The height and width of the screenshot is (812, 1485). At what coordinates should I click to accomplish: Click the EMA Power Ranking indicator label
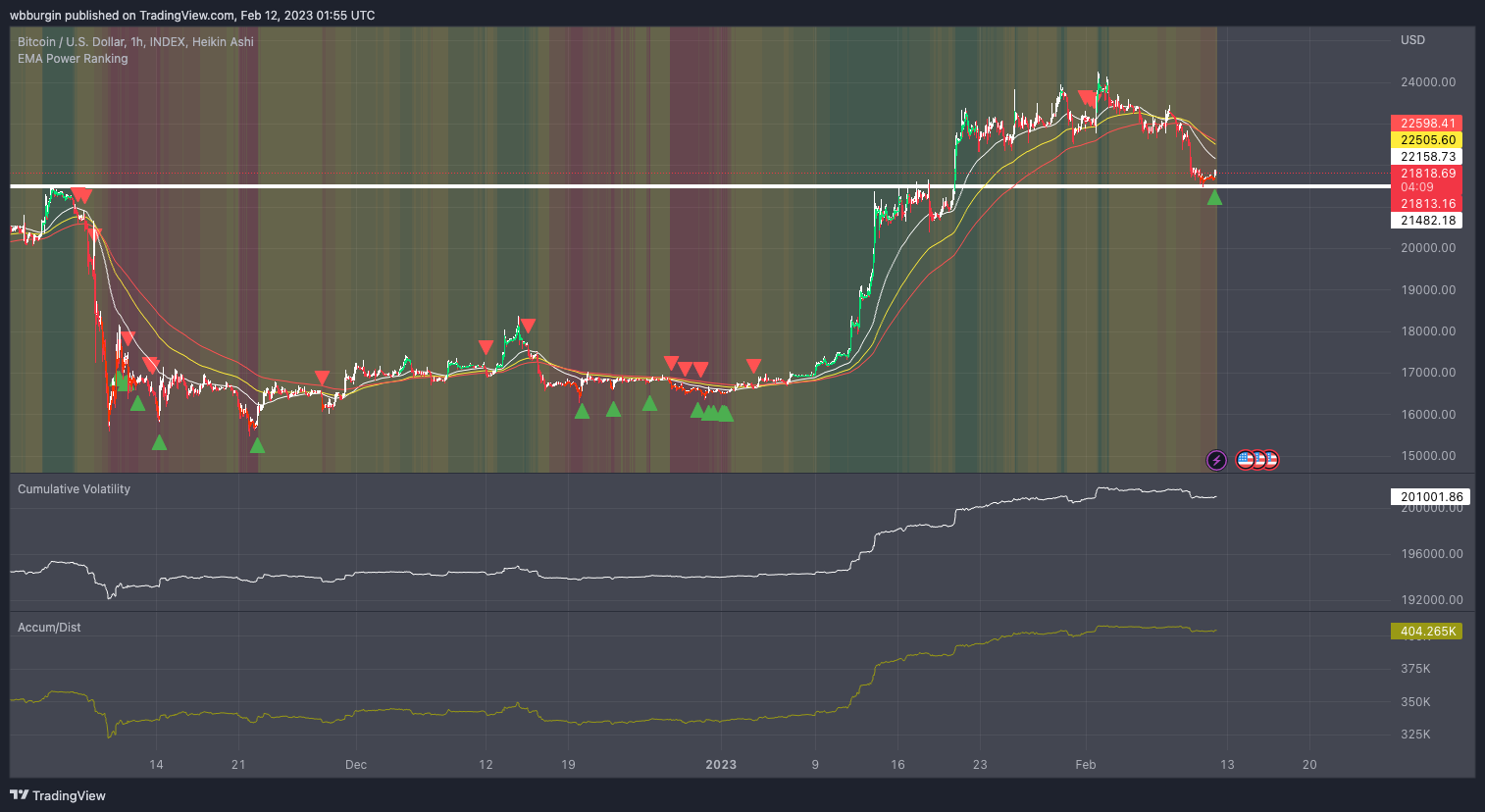(73, 59)
